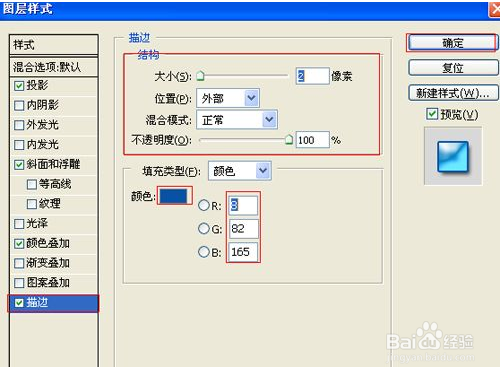Click the 大小(S) slider handle
This screenshot has width=504, height=376.
point(200,76)
